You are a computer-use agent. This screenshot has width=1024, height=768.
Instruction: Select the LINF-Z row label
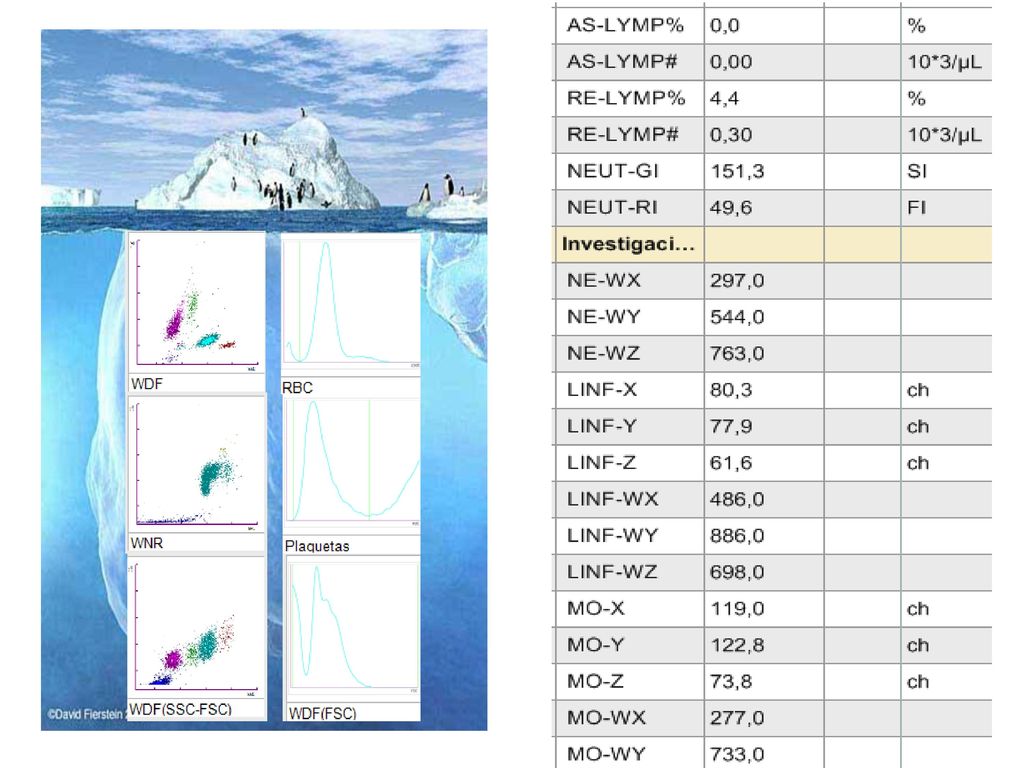click(x=601, y=463)
